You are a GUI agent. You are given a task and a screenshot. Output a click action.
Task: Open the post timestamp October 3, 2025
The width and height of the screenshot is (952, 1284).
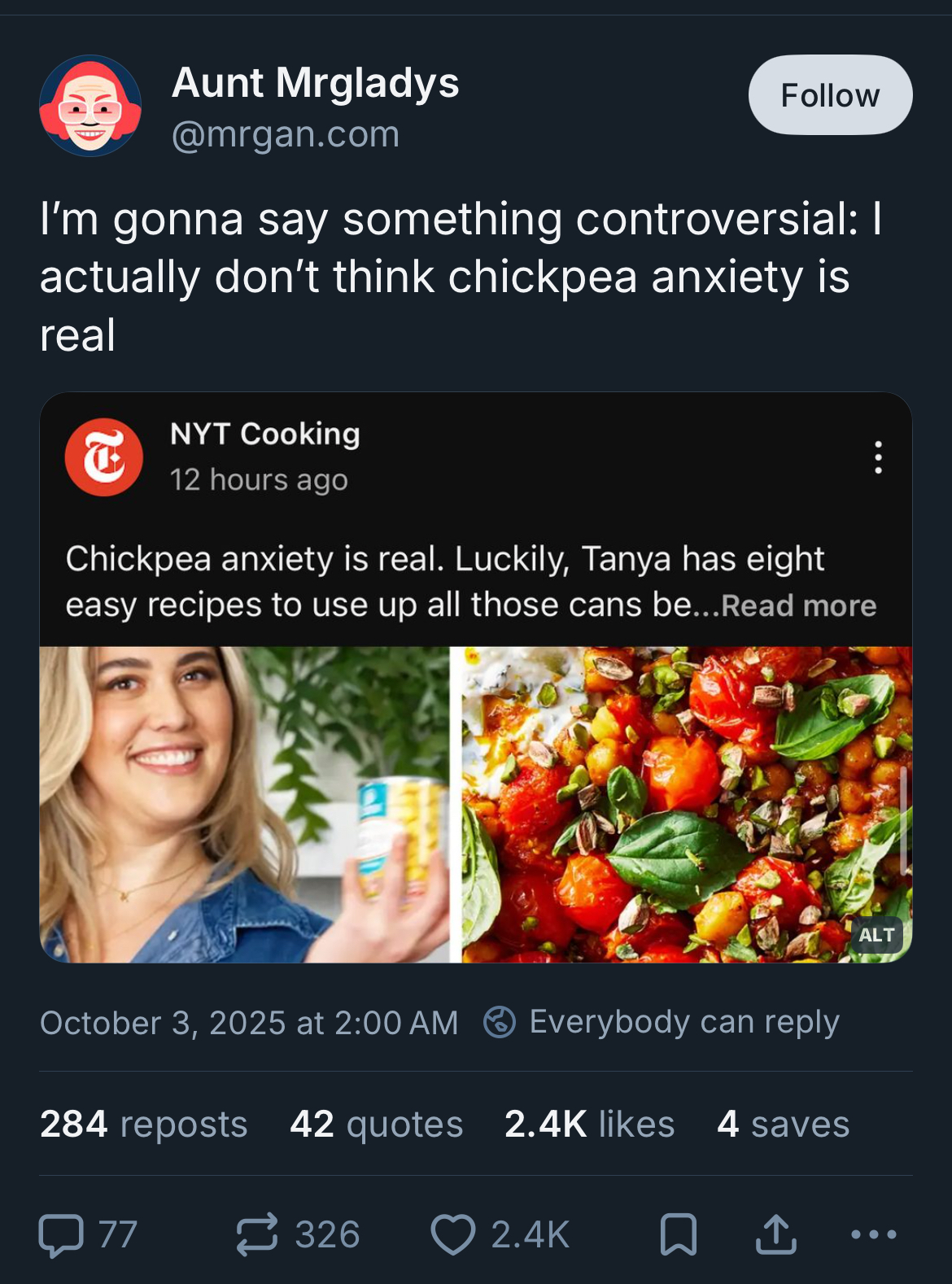(x=249, y=1023)
